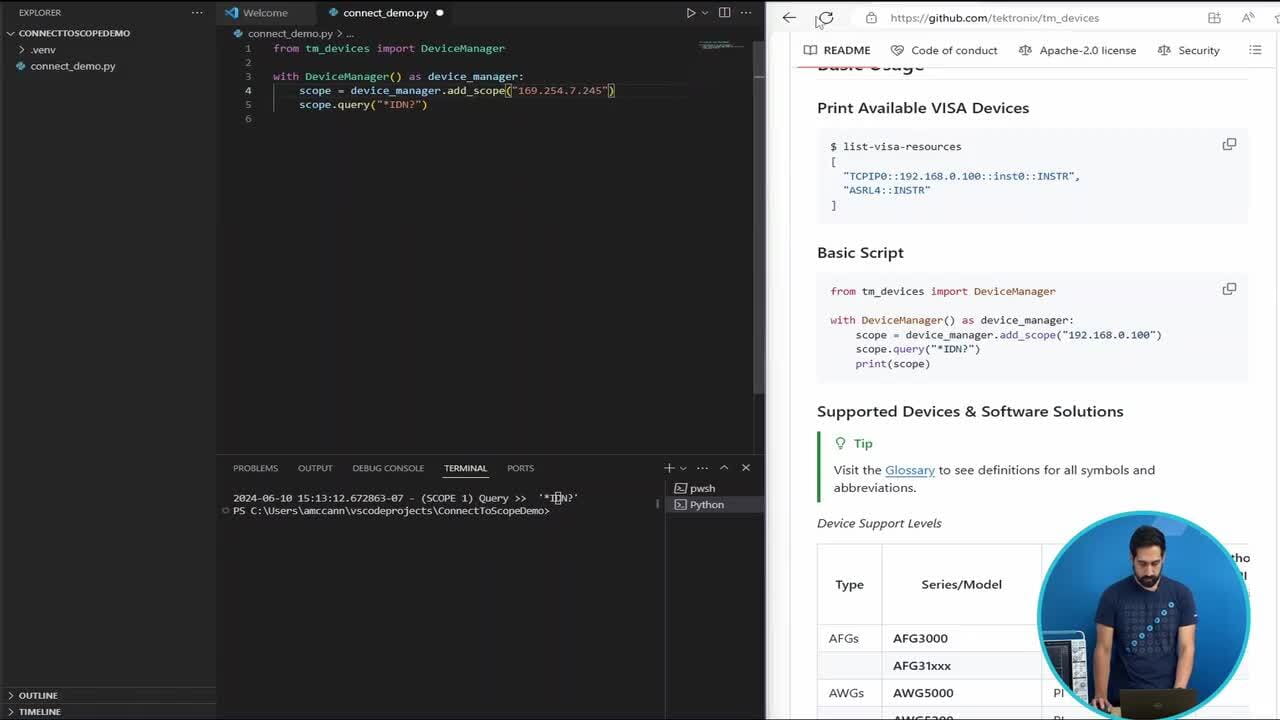Open Explorer more actions ellipsis

(197, 13)
